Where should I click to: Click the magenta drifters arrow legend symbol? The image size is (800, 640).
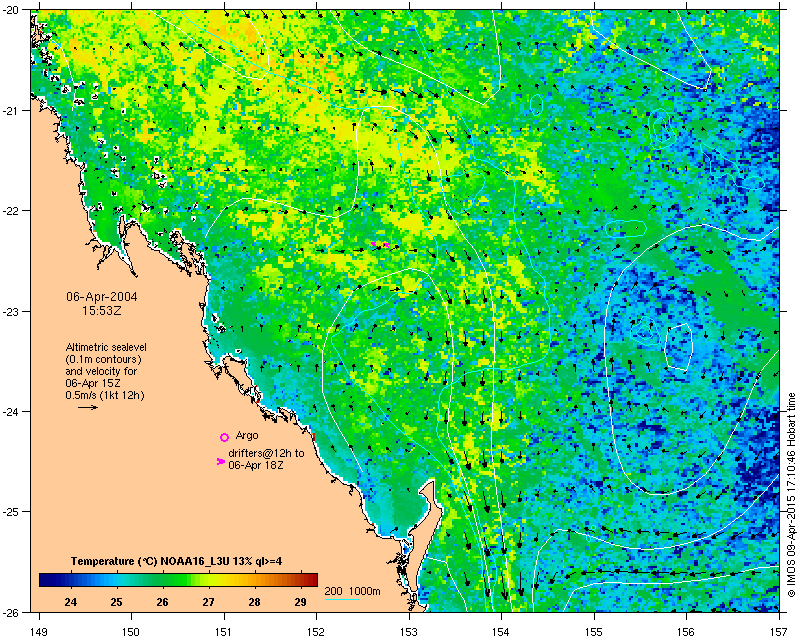(220, 461)
